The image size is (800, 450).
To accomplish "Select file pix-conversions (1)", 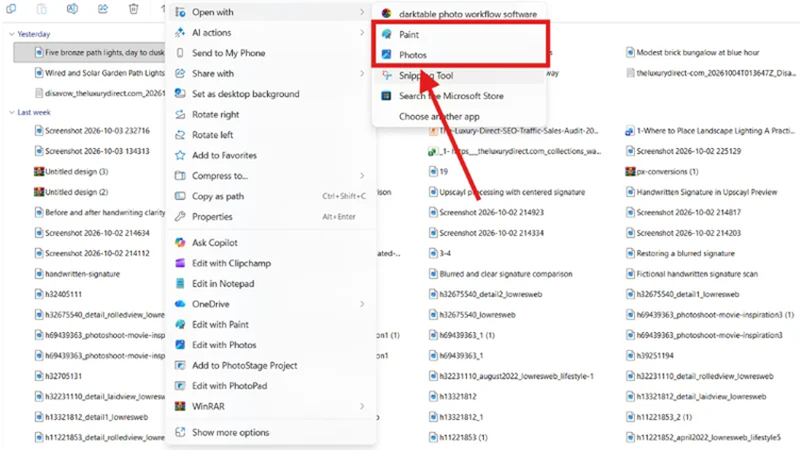I will 662,171.
